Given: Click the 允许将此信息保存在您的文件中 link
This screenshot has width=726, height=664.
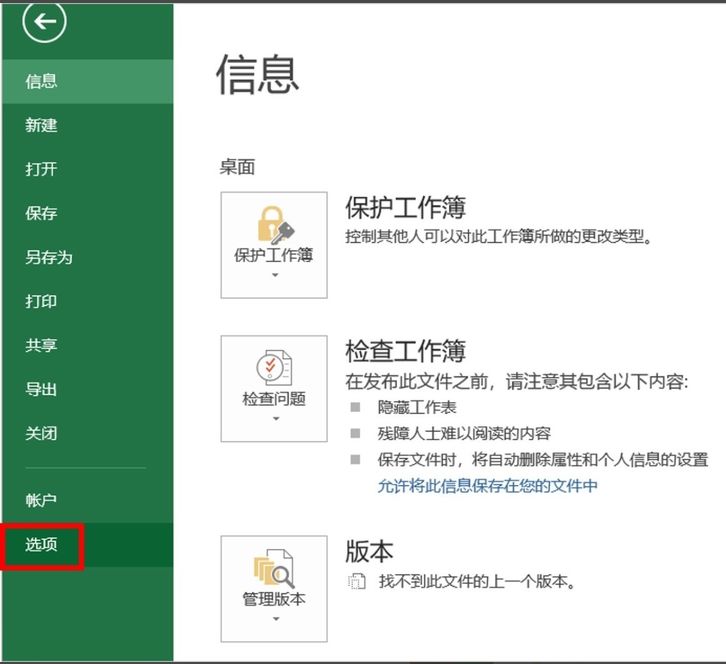Looking at the screenshot, I should [x=488, y=486].
